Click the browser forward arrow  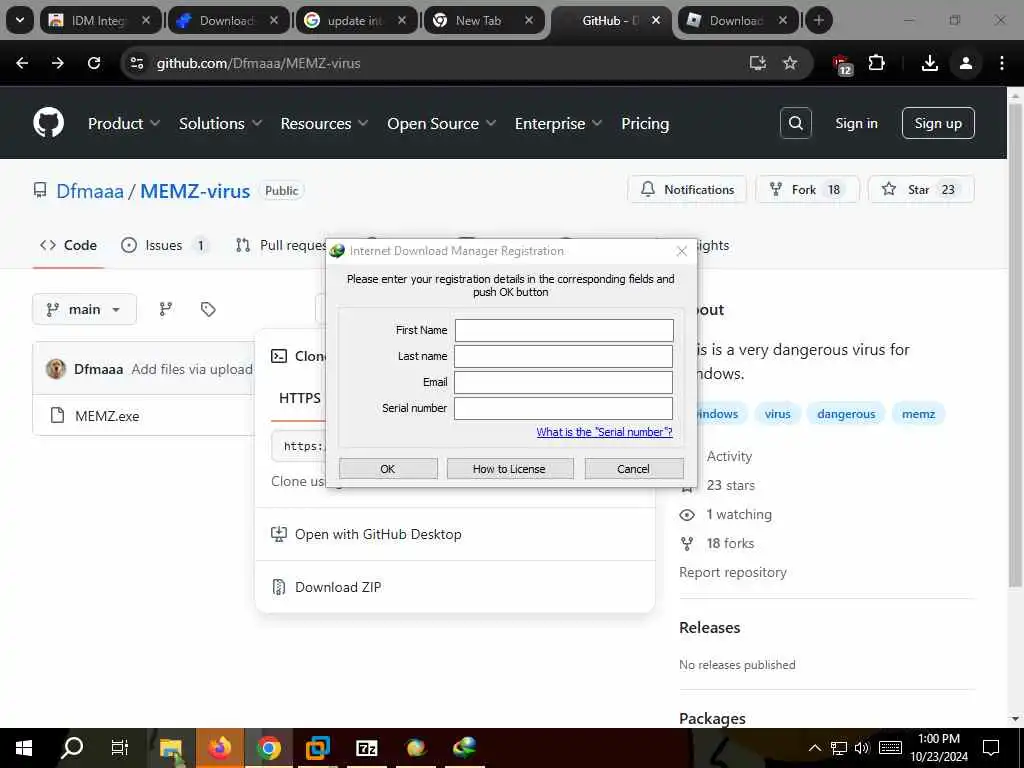pos(58,63)
